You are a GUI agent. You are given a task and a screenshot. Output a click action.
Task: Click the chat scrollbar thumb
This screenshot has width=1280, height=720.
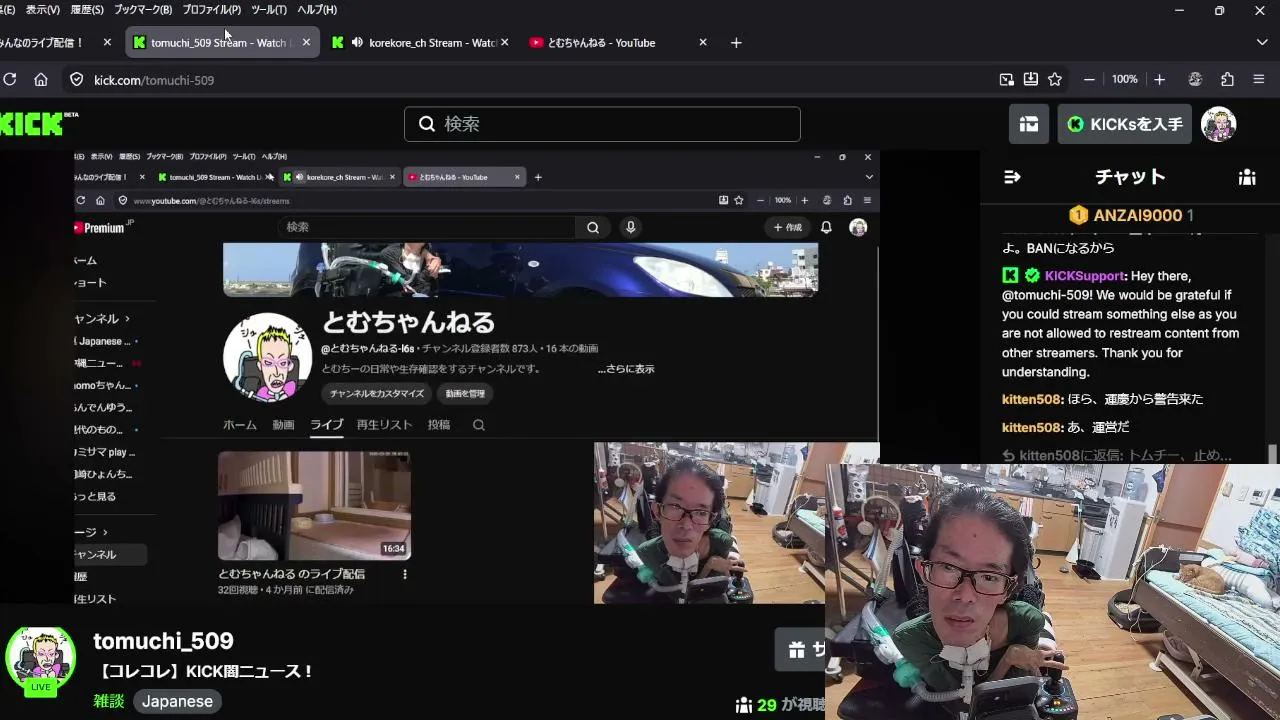click(1273, 453)
